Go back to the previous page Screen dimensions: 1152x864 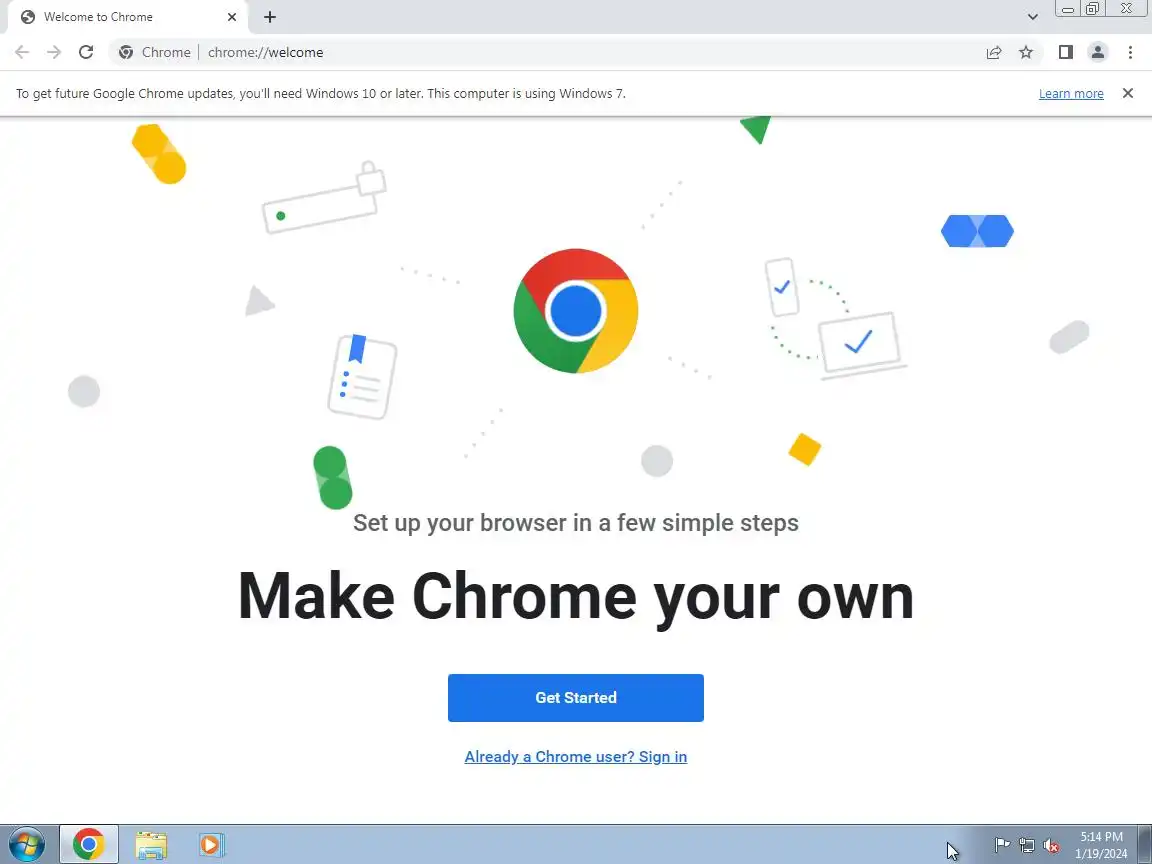pyautogui.click(x=22, y=52)
